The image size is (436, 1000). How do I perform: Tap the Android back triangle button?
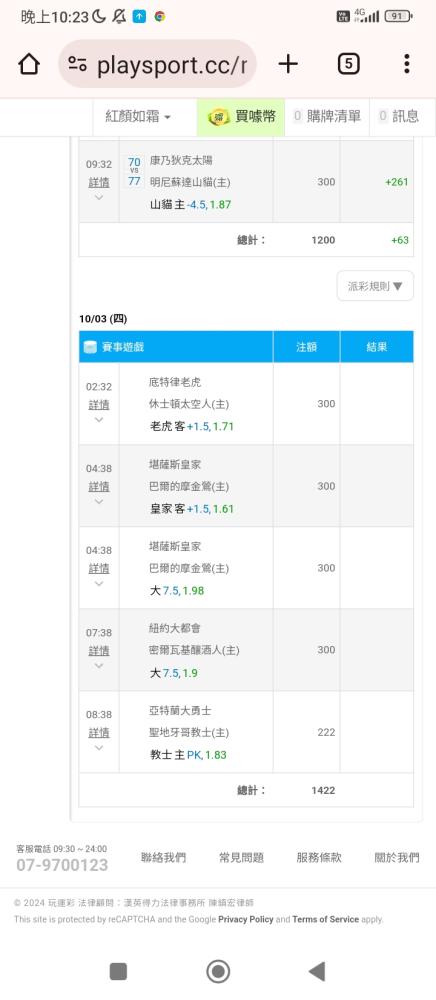(317, 971)
